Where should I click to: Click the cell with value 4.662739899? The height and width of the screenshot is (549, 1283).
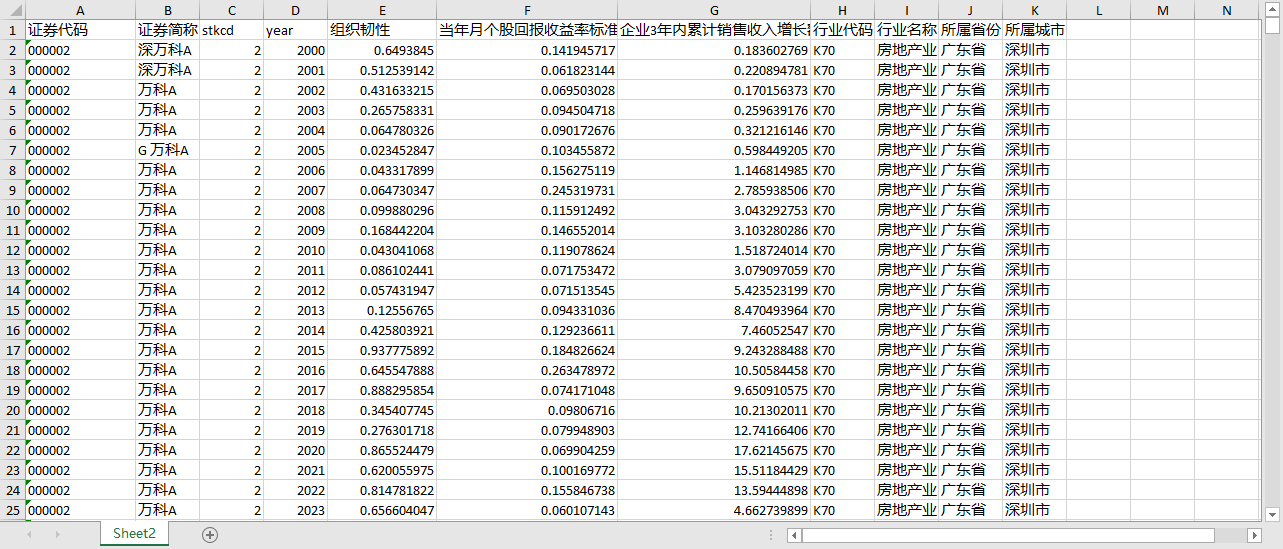(x=714, y=510)
